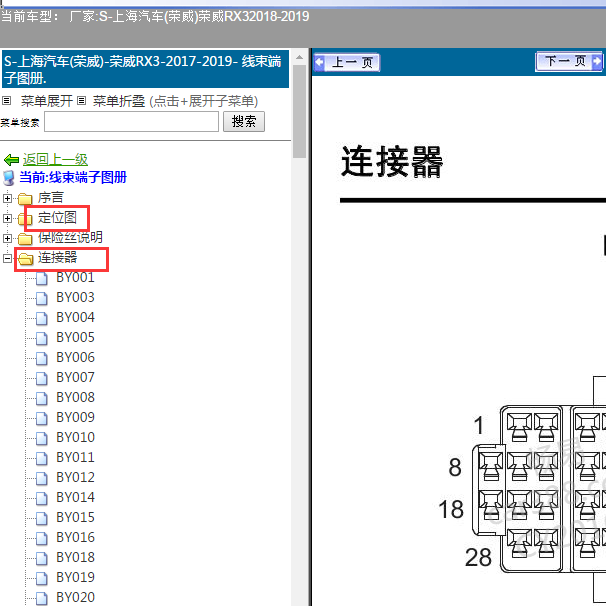606x606 pixels.
Task: Click 菜单折叠 to collapse menus
Action: (x=119, y=101)
